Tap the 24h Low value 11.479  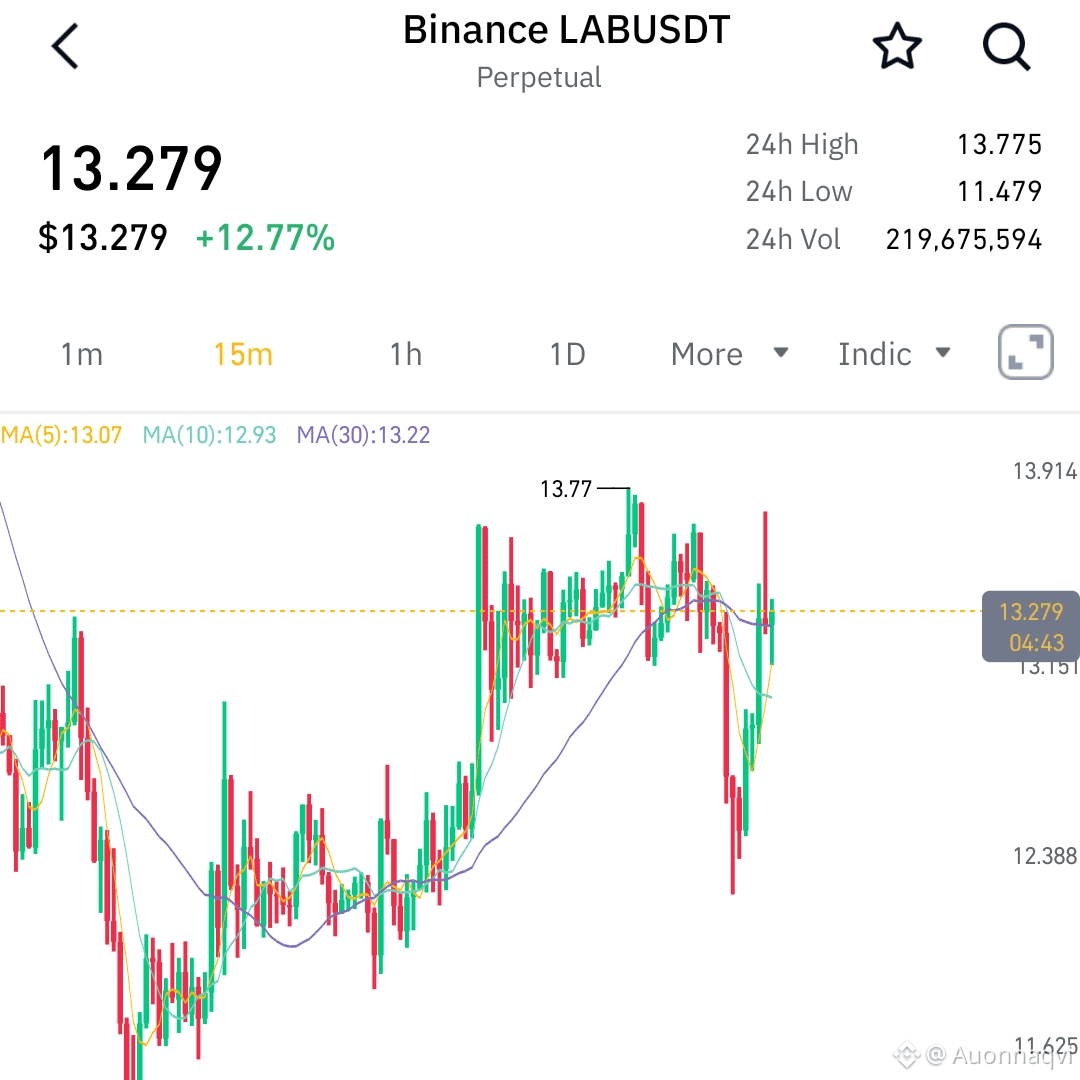pos(999,191)
